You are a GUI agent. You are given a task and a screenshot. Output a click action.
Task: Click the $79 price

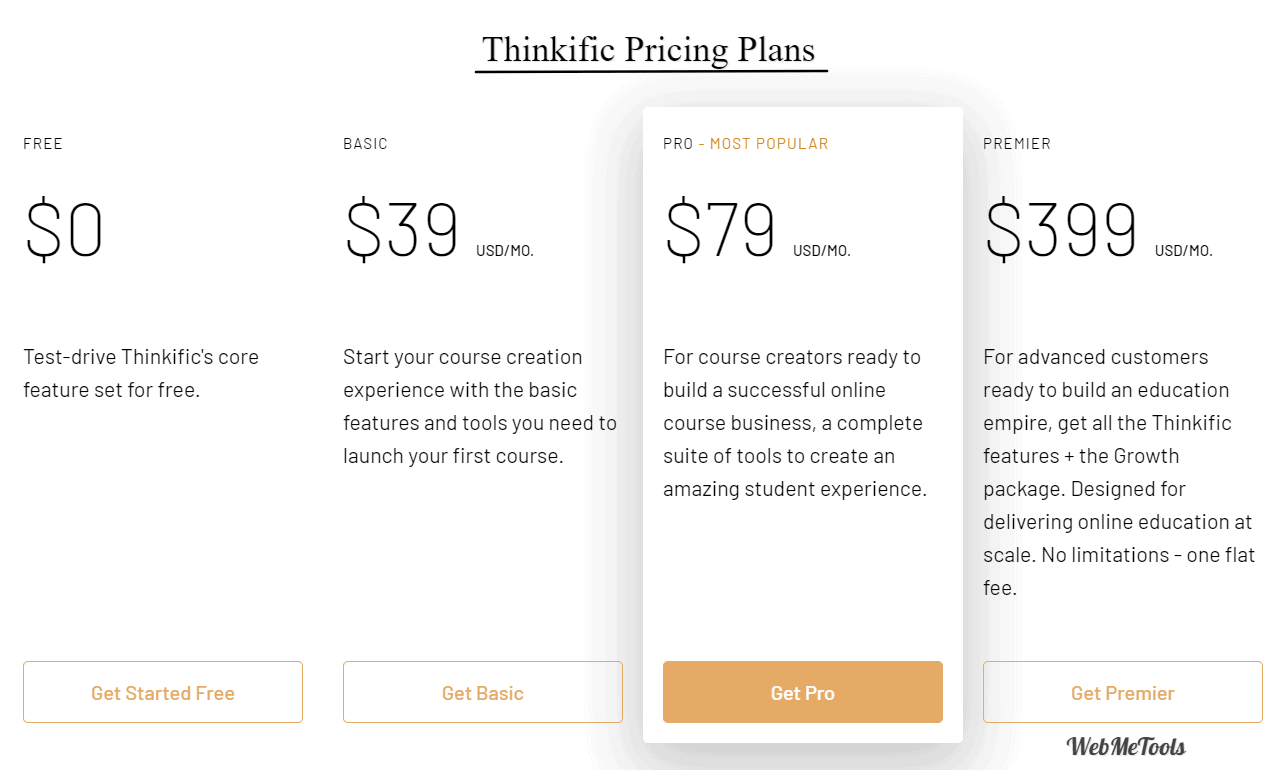click(720, 231)
